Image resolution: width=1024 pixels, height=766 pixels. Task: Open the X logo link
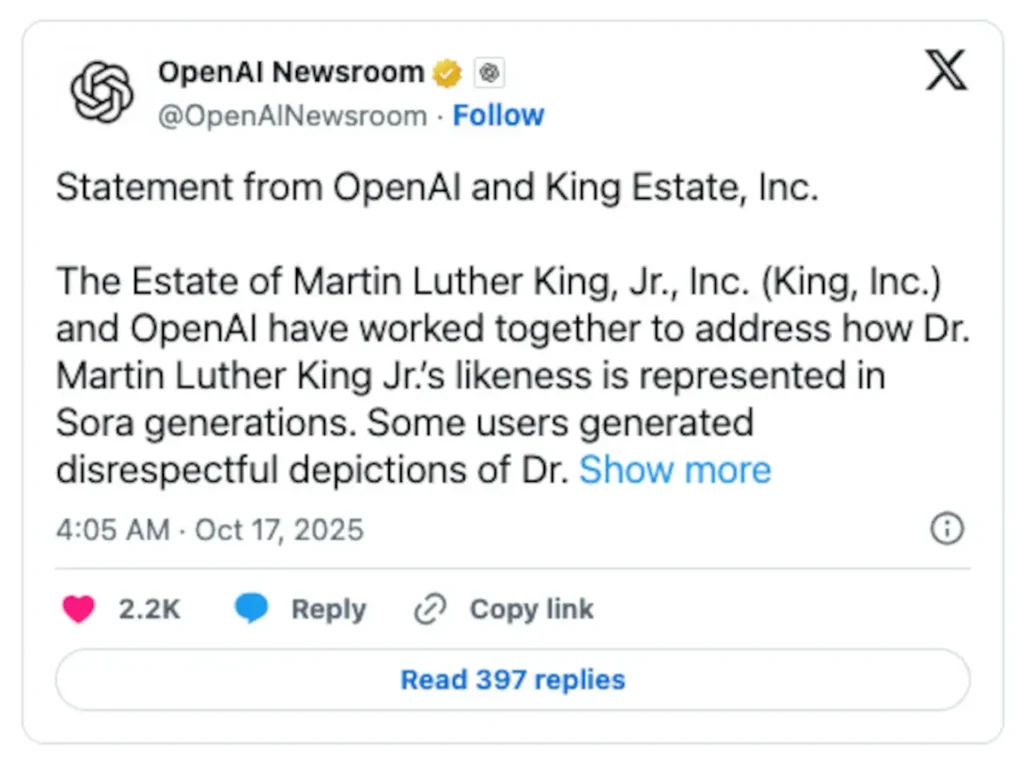(x=945, y=72)
